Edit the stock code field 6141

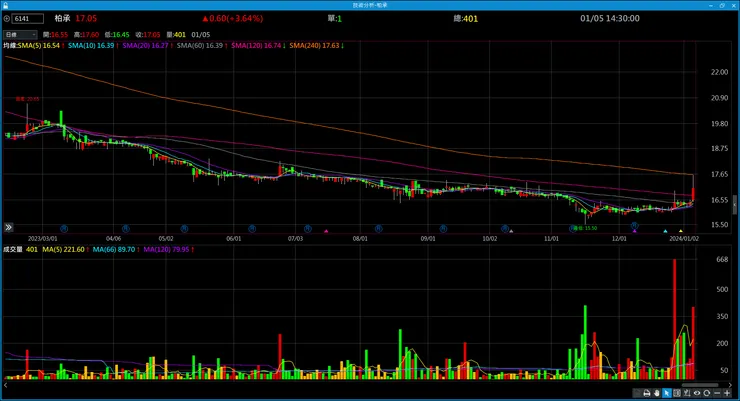coord(28,19)
